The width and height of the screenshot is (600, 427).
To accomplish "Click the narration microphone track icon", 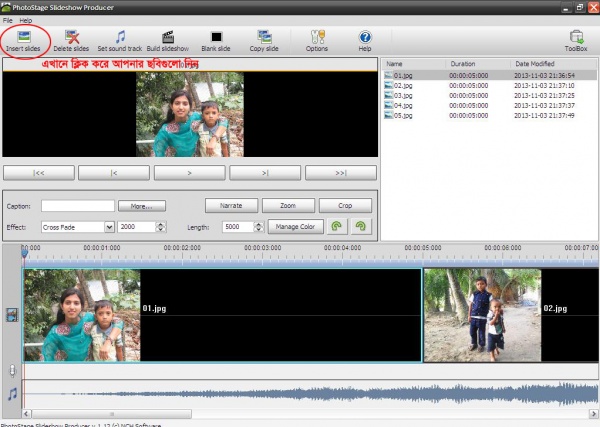I will point(12,371).
